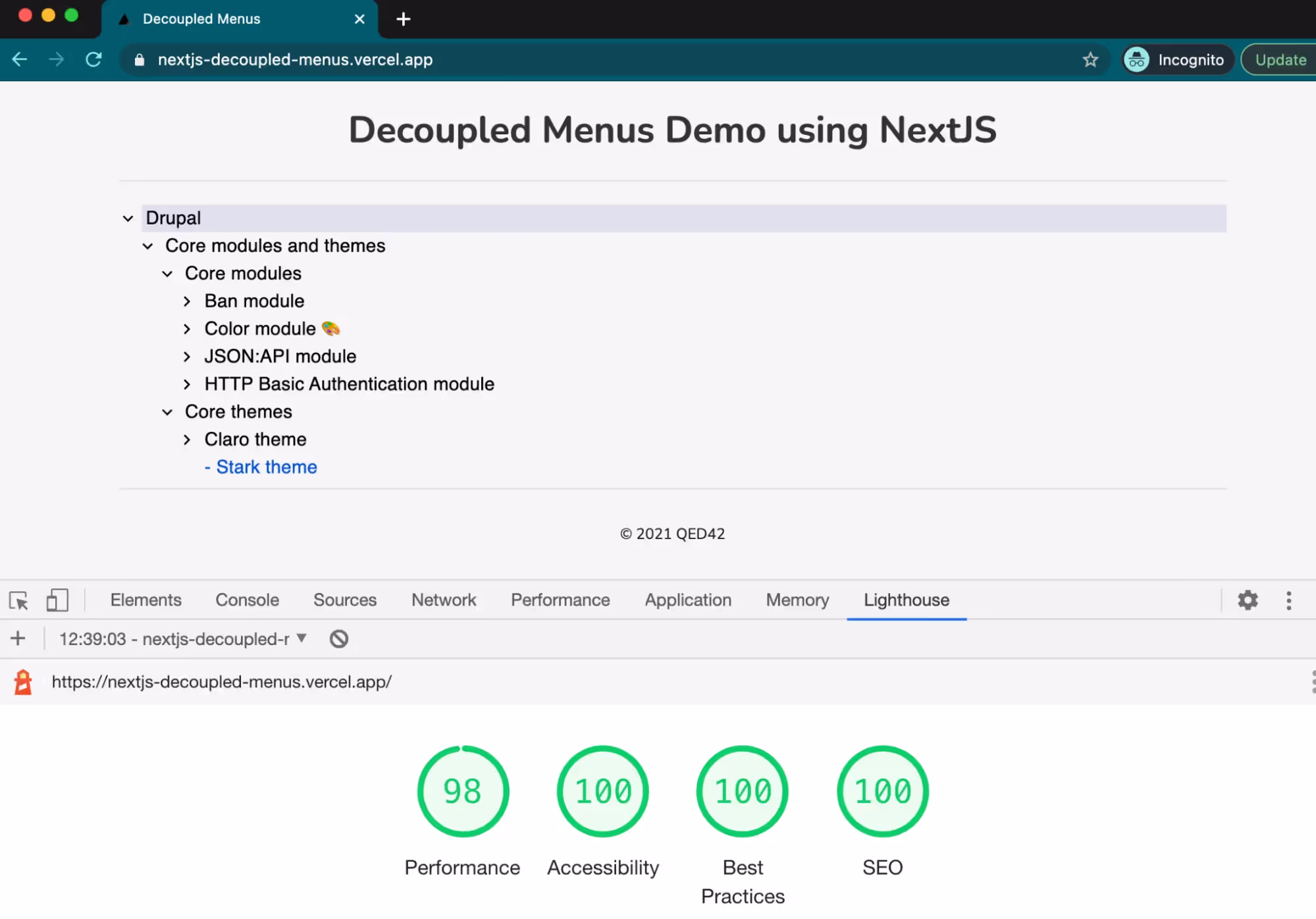Screen dimensions: 1316x919
Task: Click the Claro theme label
Action: [x=255, y=440]
